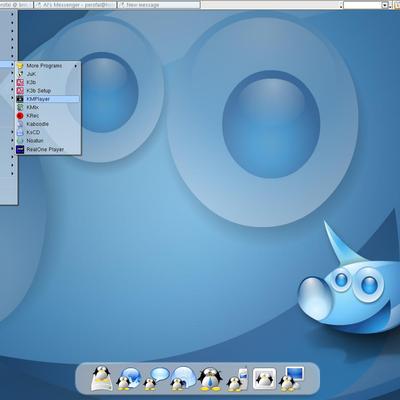Image resolution: width=400 pixels, height=400 pixels.
Task: Open the KMix audio mixer
Action: point(48,107)
